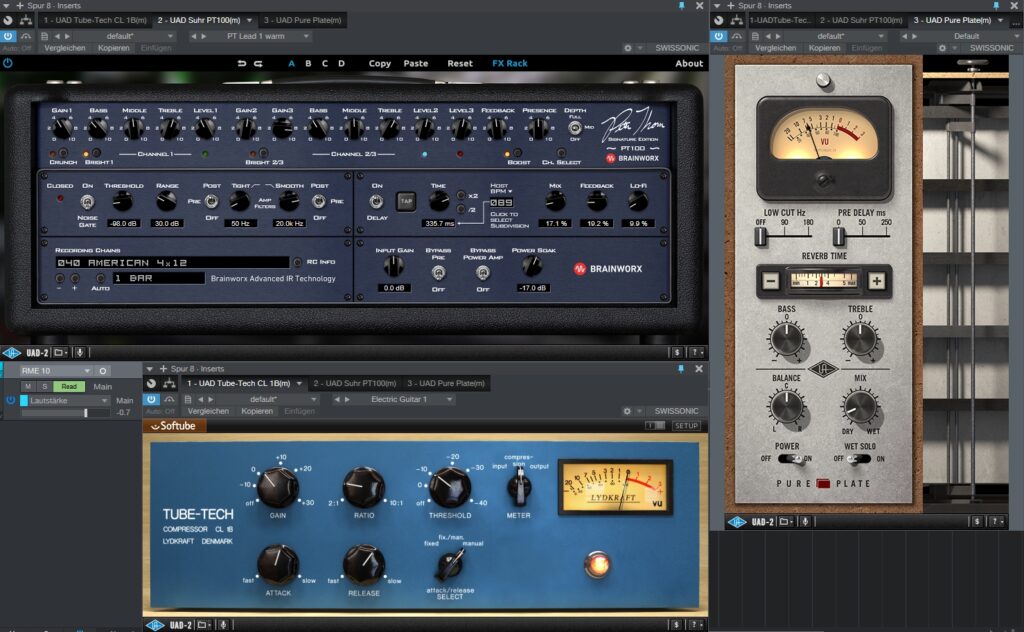The width and height of the screenshot is (1024, 632).
Task: Click track volume fader showing -0.7
Action: click(86, 413)
